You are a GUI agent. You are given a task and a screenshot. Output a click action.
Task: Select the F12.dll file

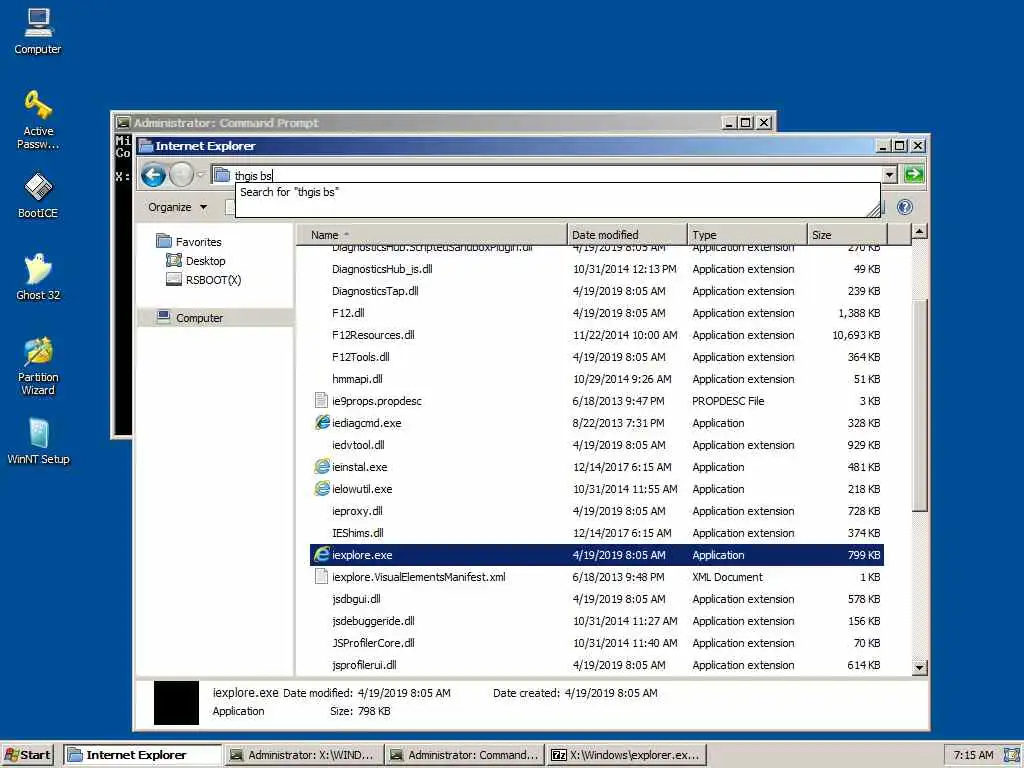pos(348,313)
